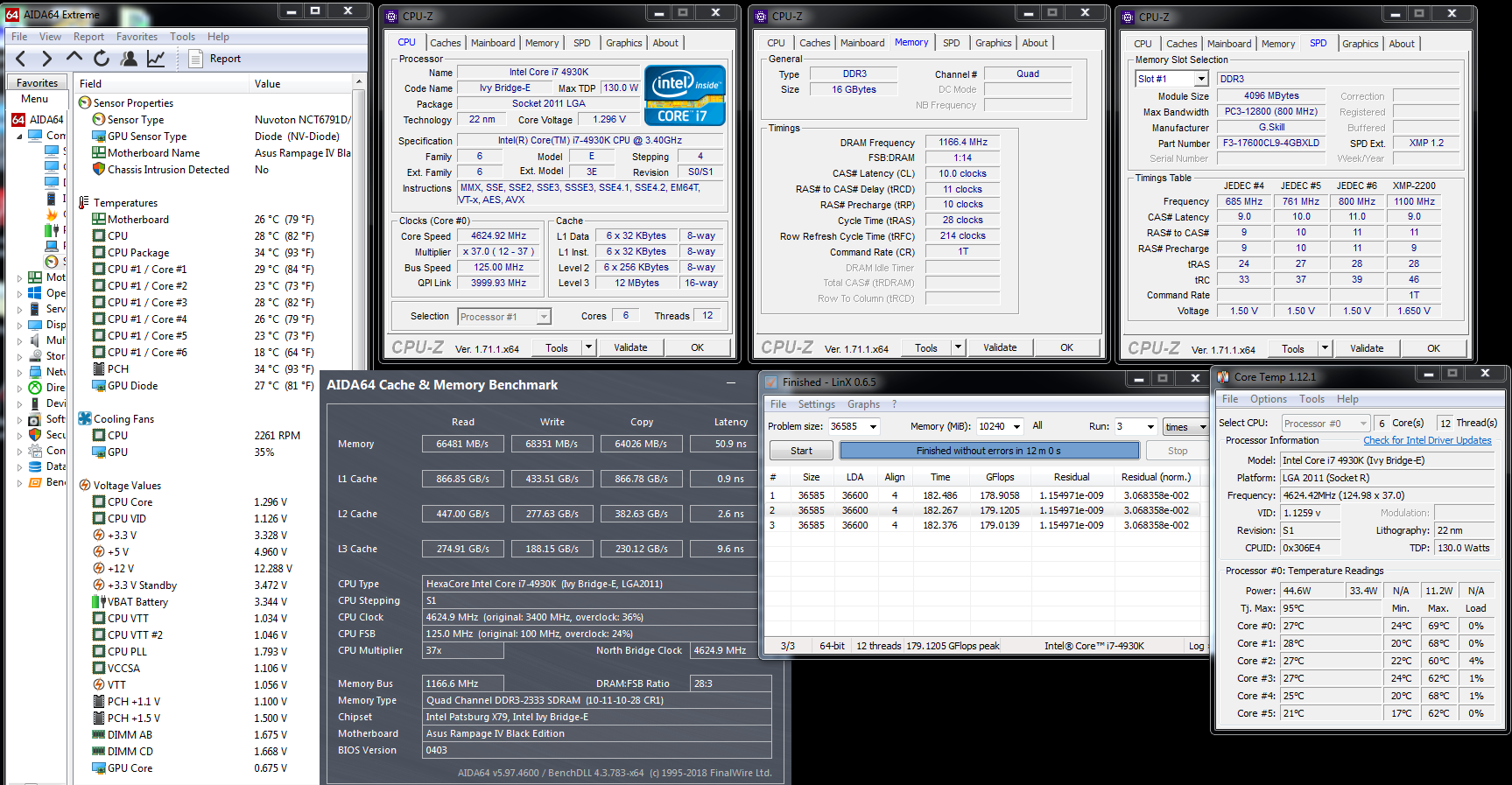Open LinX Problem size dropdown
The height and width of the screenshot is (785, 1512).
click(x=873, y=427)
